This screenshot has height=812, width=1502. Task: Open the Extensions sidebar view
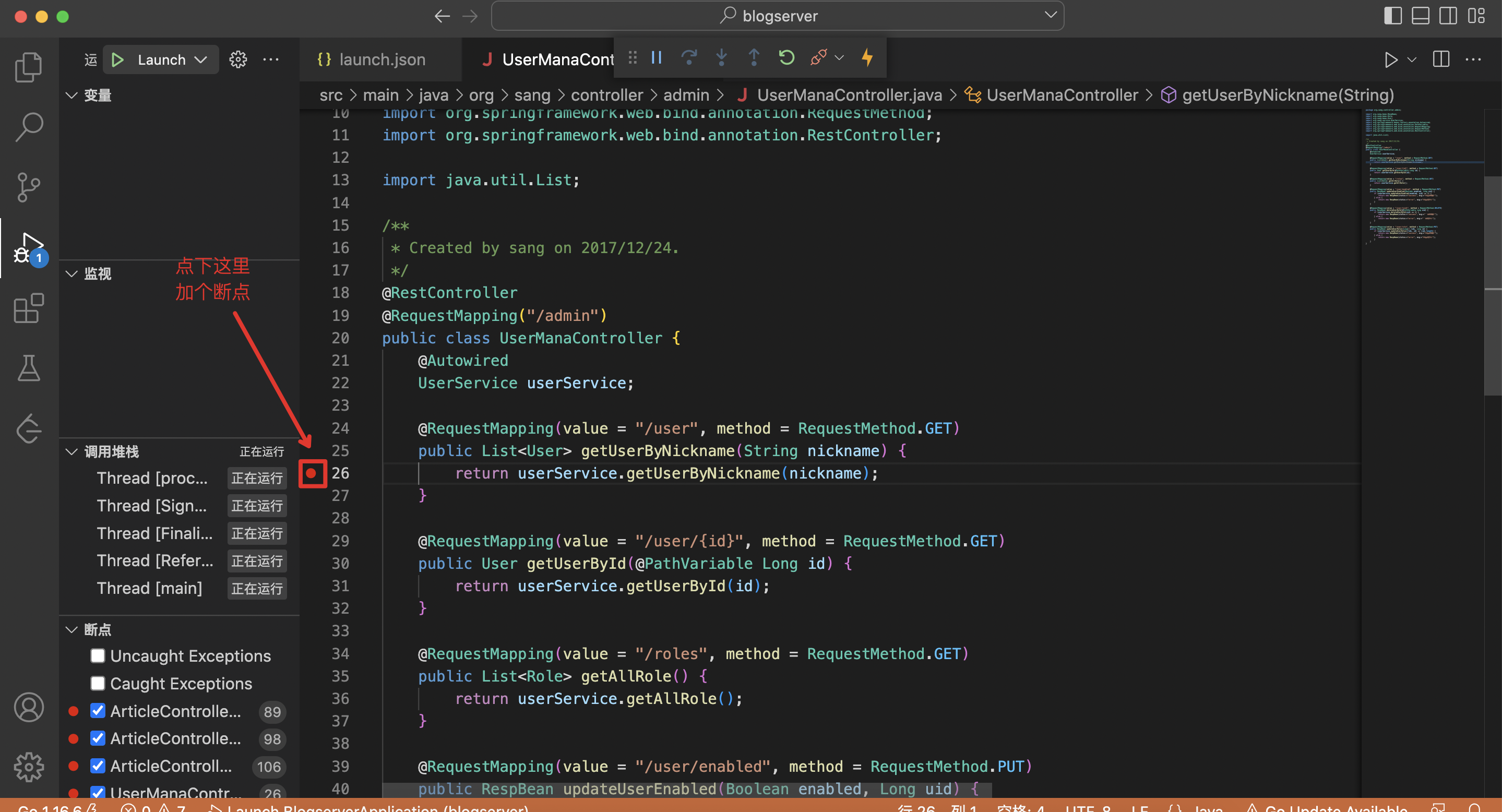[29, 308]
